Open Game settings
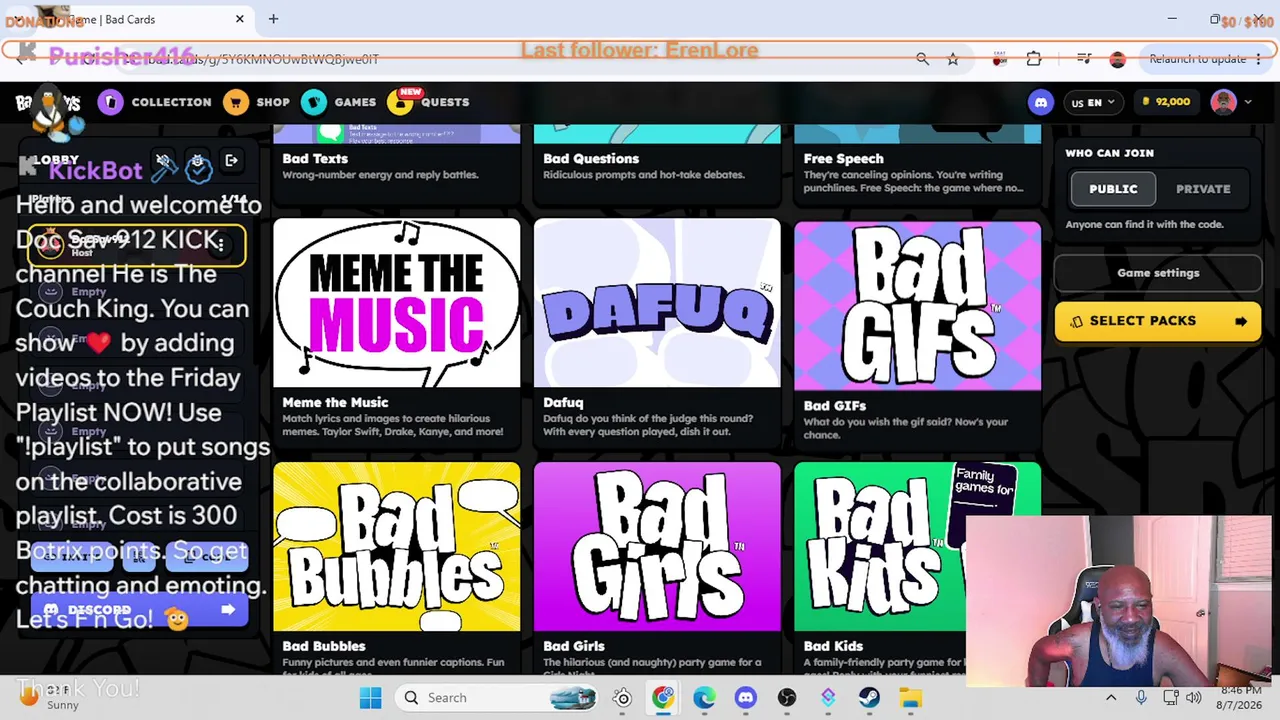The image size is (1280, 720). (x=1158, y=273)
